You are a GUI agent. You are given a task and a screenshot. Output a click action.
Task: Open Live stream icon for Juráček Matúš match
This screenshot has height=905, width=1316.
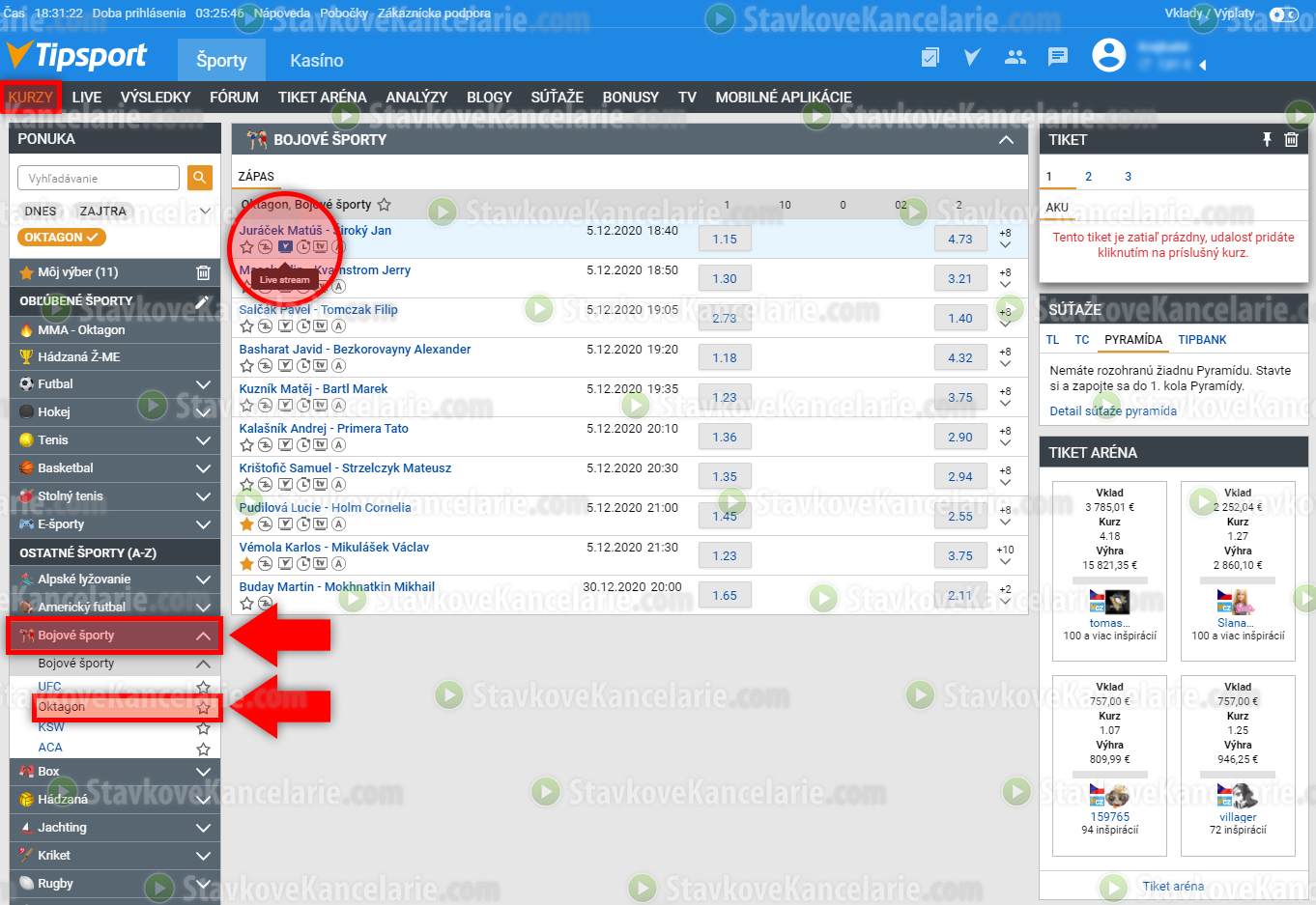coord(285,246)
